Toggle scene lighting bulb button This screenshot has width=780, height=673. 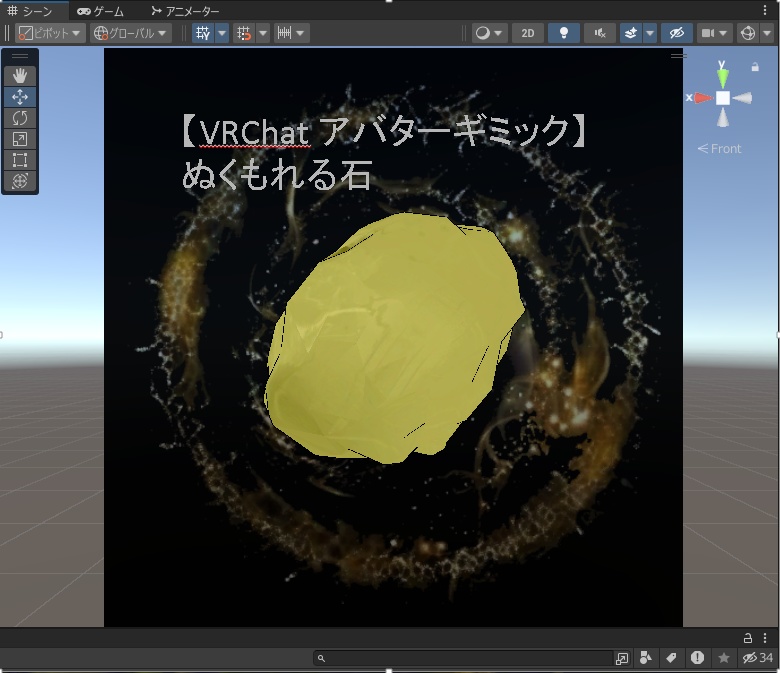(564, 33)
